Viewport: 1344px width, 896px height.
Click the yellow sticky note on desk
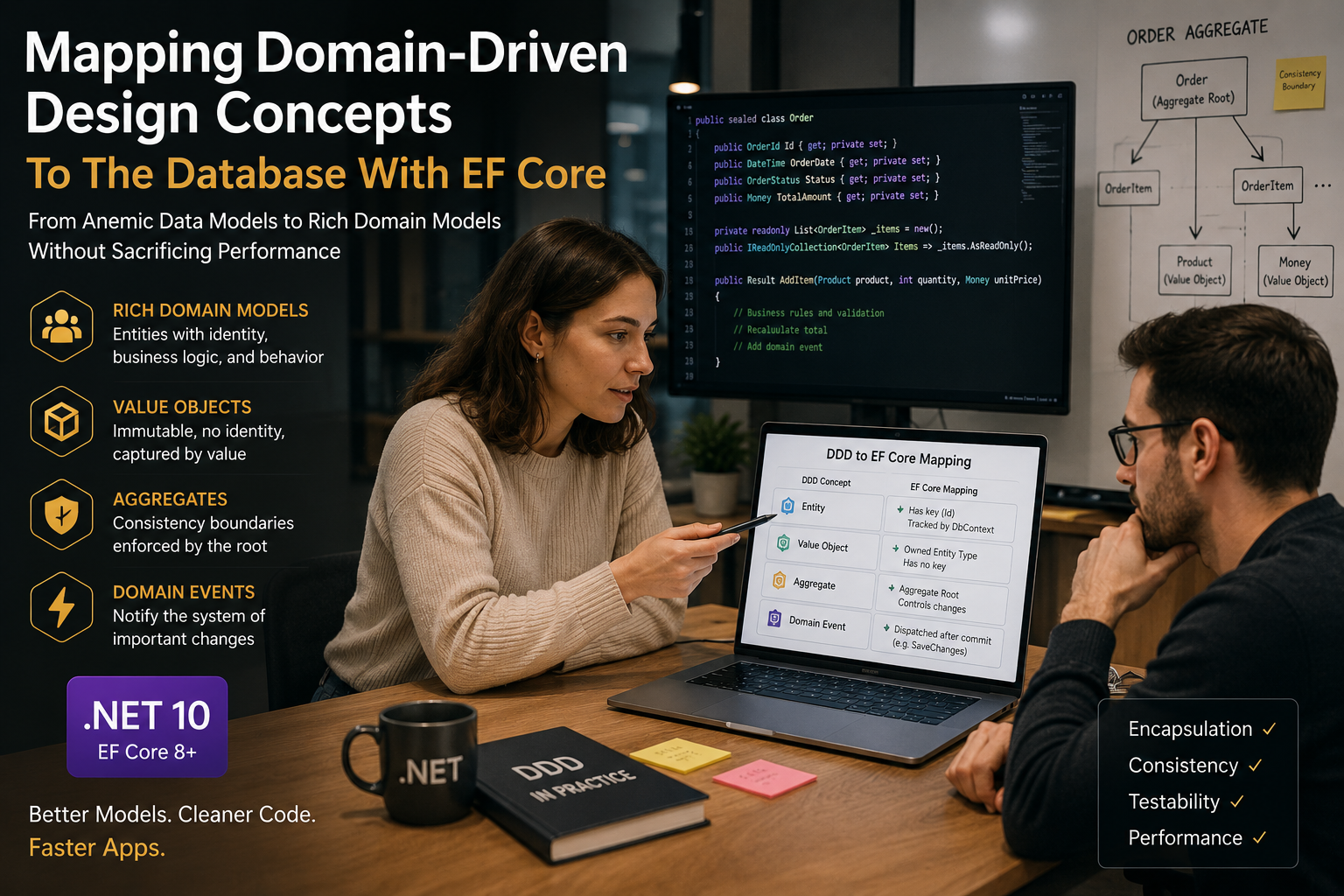tap(680, 755)
